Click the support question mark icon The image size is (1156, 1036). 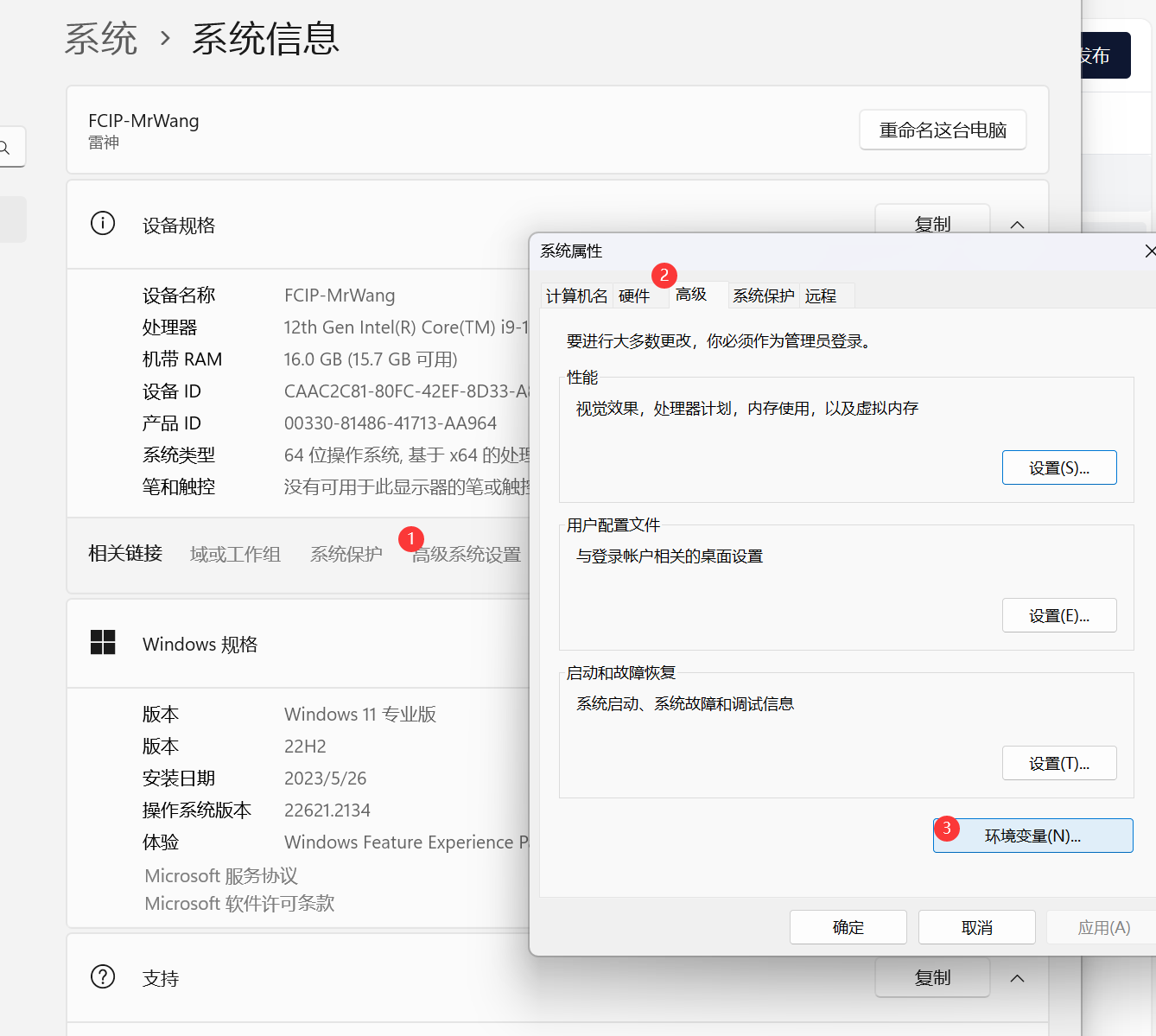(x=103, y=976)
